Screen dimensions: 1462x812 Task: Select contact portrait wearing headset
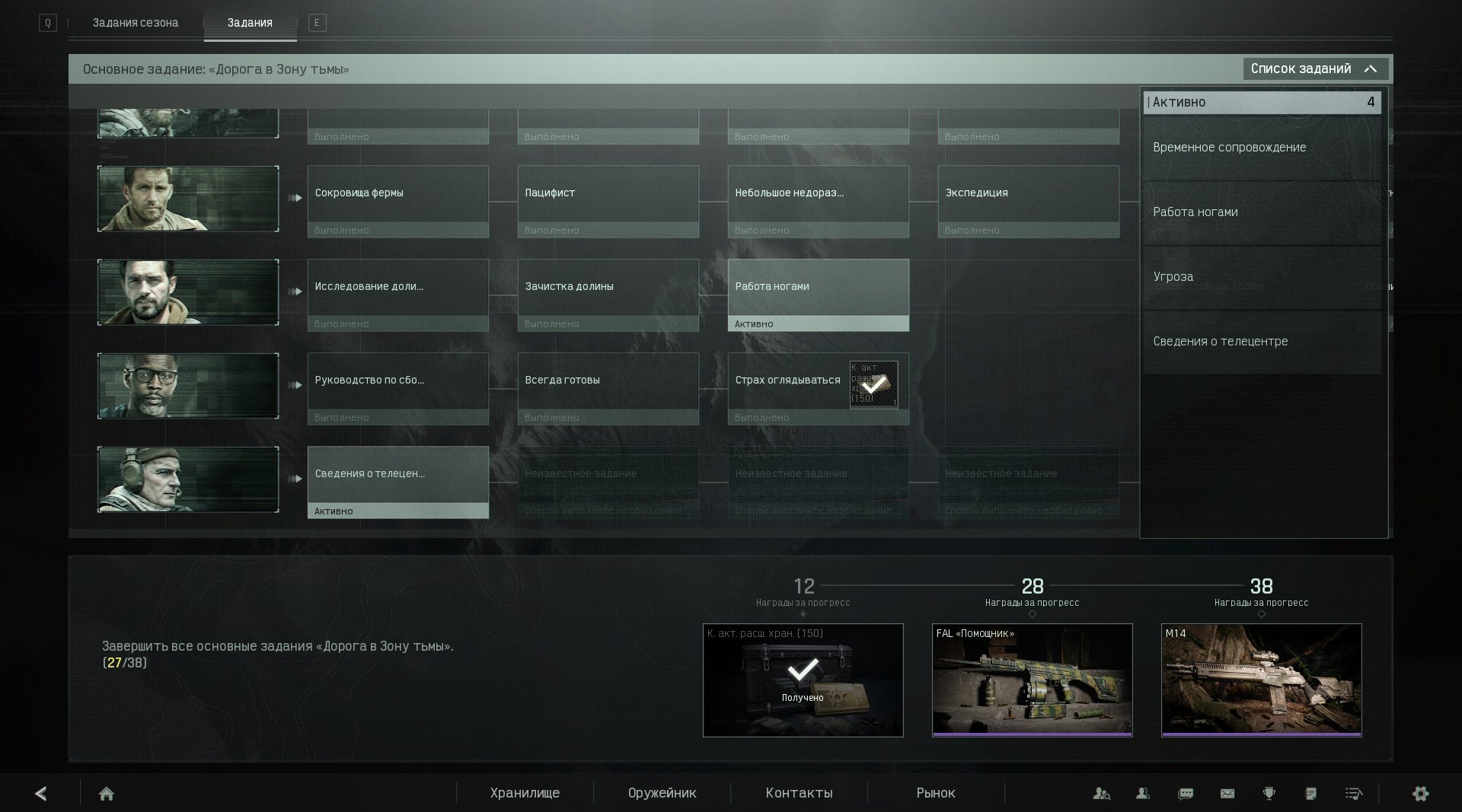188,479
